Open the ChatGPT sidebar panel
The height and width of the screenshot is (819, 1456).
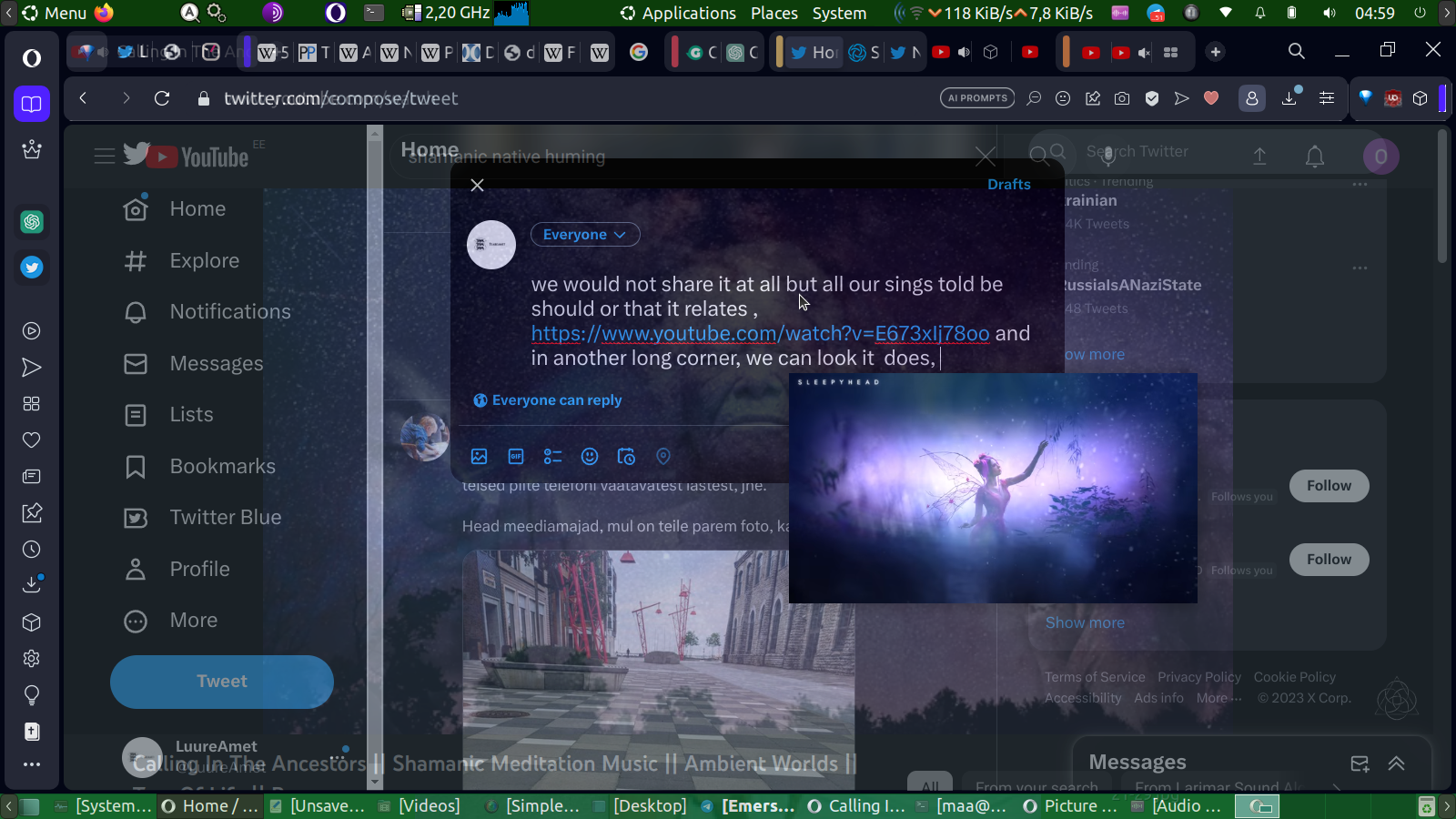tap(32, 222)
